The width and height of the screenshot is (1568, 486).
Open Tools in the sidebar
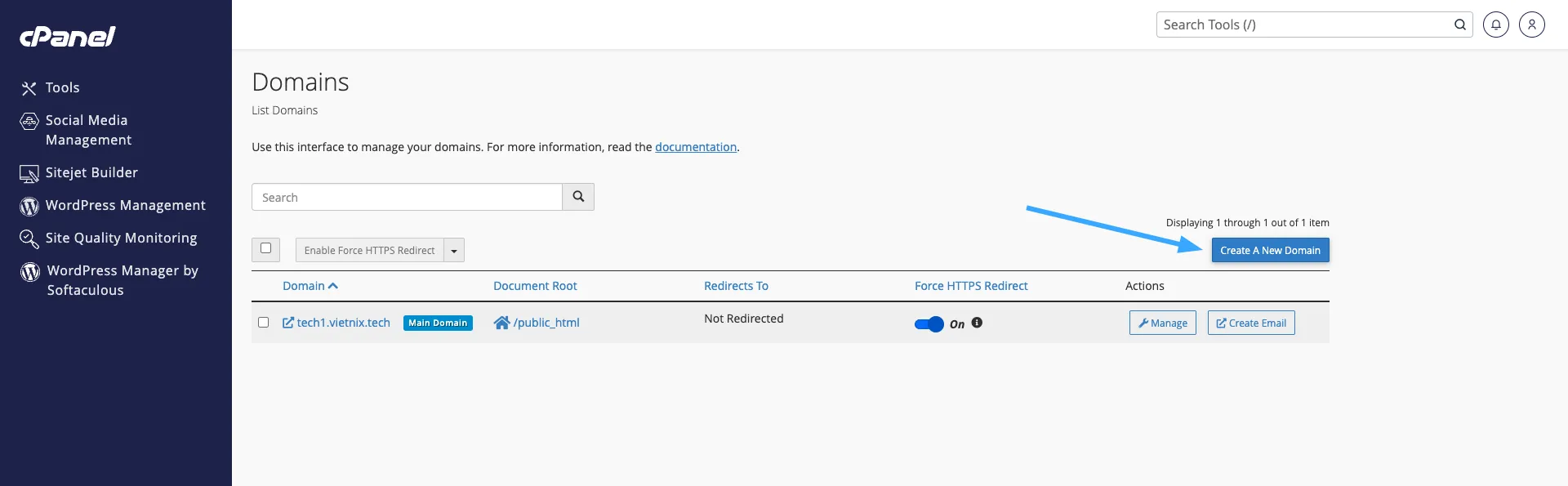[x=62, y=87]
